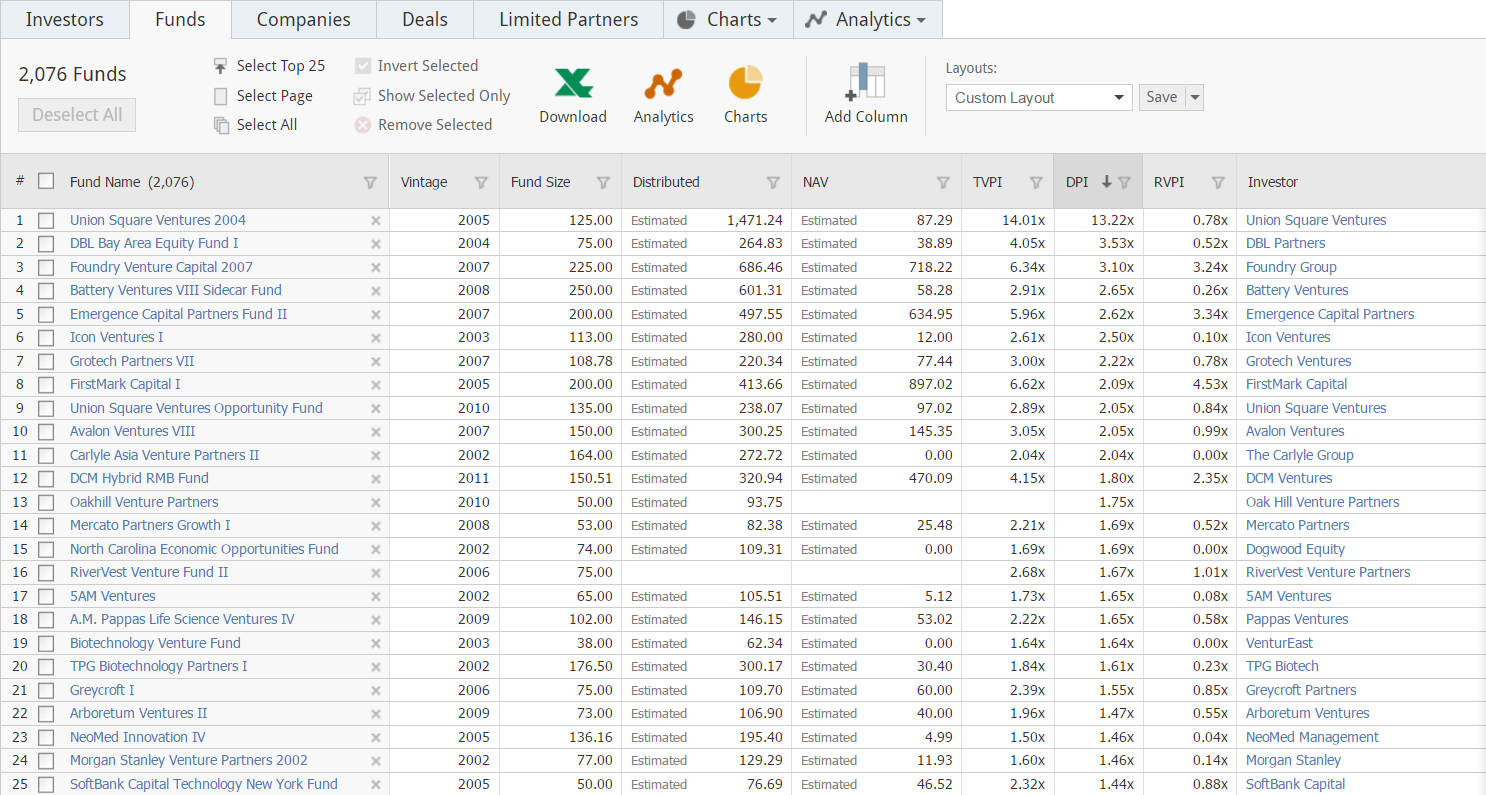Remove FirstMark Capital I row
Viewport: 1486px width, 795px height.
tap(376, 385)
